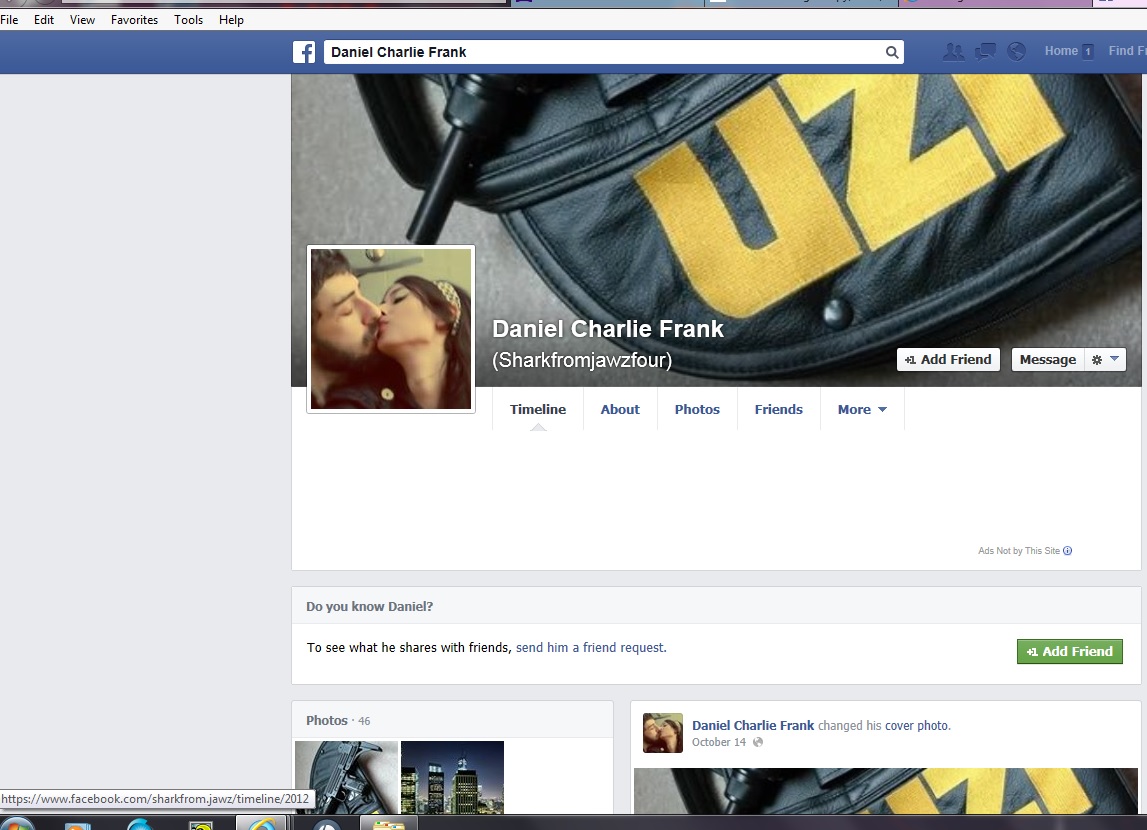
Task: Open the File menu
Action: 10,20
